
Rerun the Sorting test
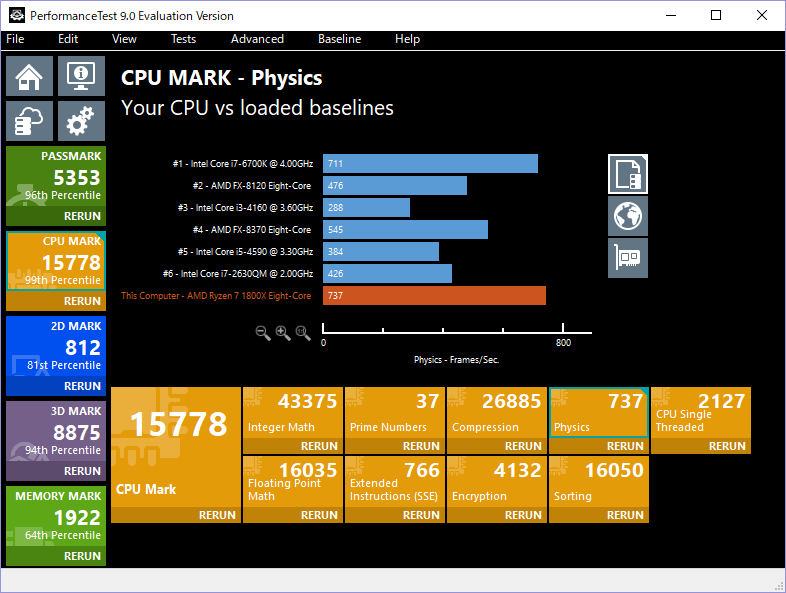tap(625, 515)
